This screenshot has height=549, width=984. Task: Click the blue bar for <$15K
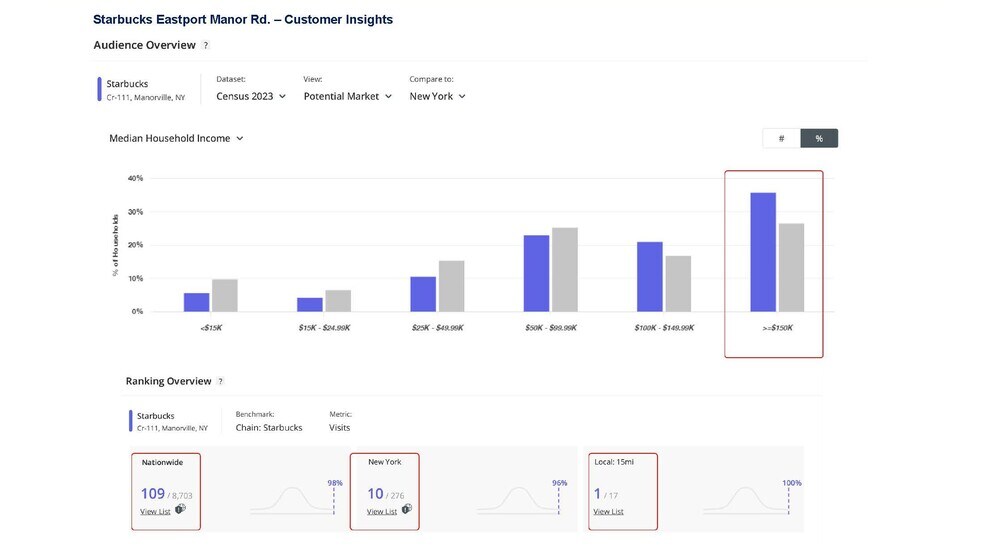tap(196, 302)
